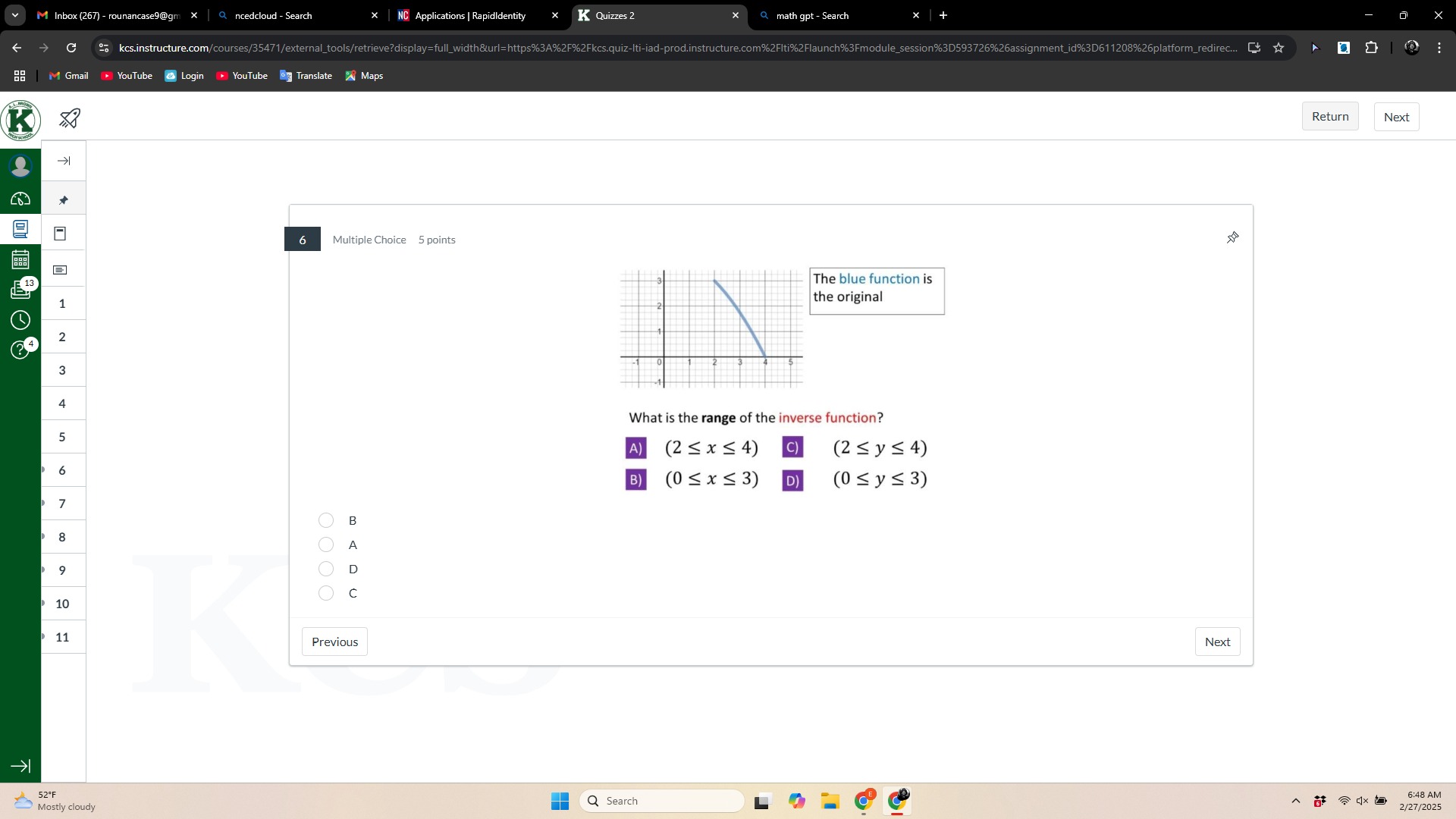The height and width of the screenshot is (819, 1456).
Task: Open the browser tab search dropdown arrow
Action: click(14, 15)
